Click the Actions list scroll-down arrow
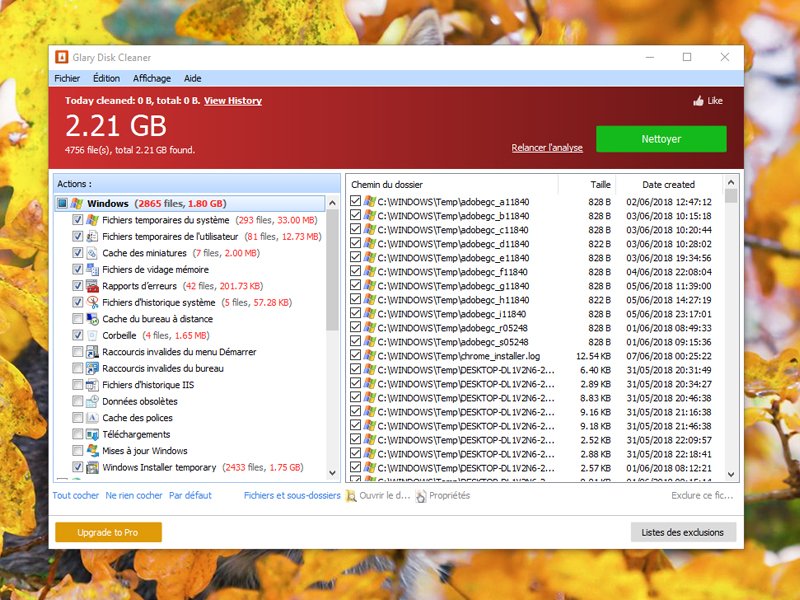This screenshot has width=800, height=600. click(x=333, y=473)
